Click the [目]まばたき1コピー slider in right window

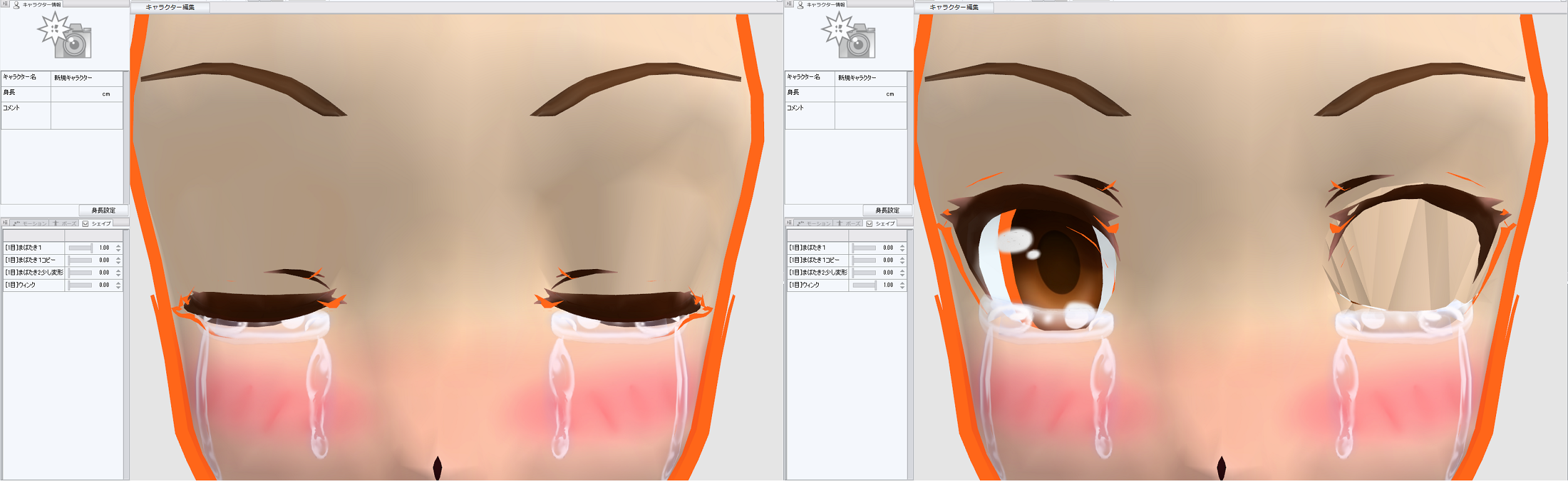coord(865,260)
